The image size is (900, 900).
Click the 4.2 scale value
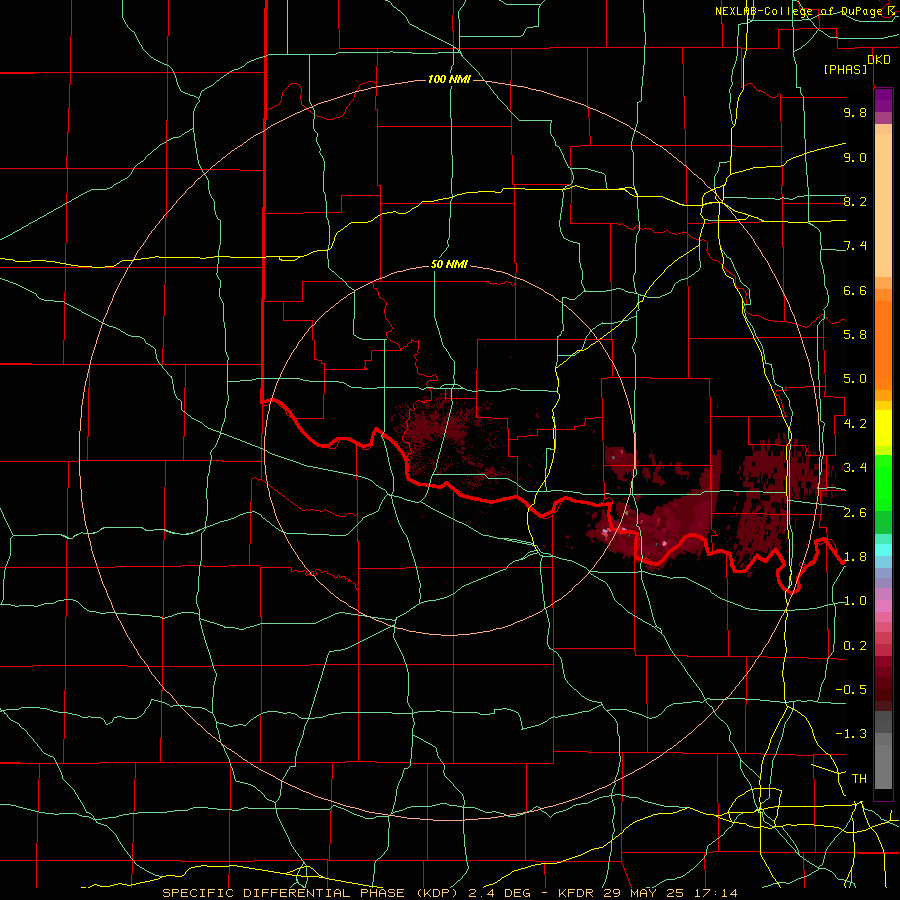click(855, 424)
